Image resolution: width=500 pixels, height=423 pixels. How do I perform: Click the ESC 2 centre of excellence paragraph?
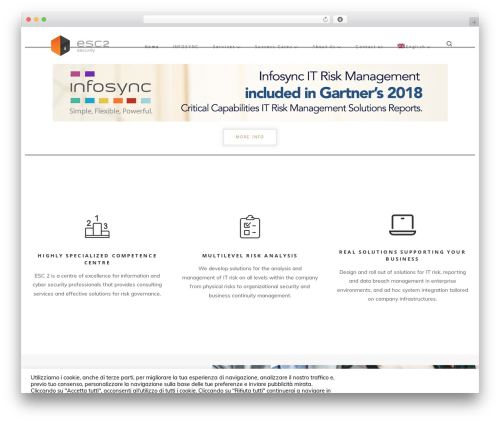tap(97, 285)
